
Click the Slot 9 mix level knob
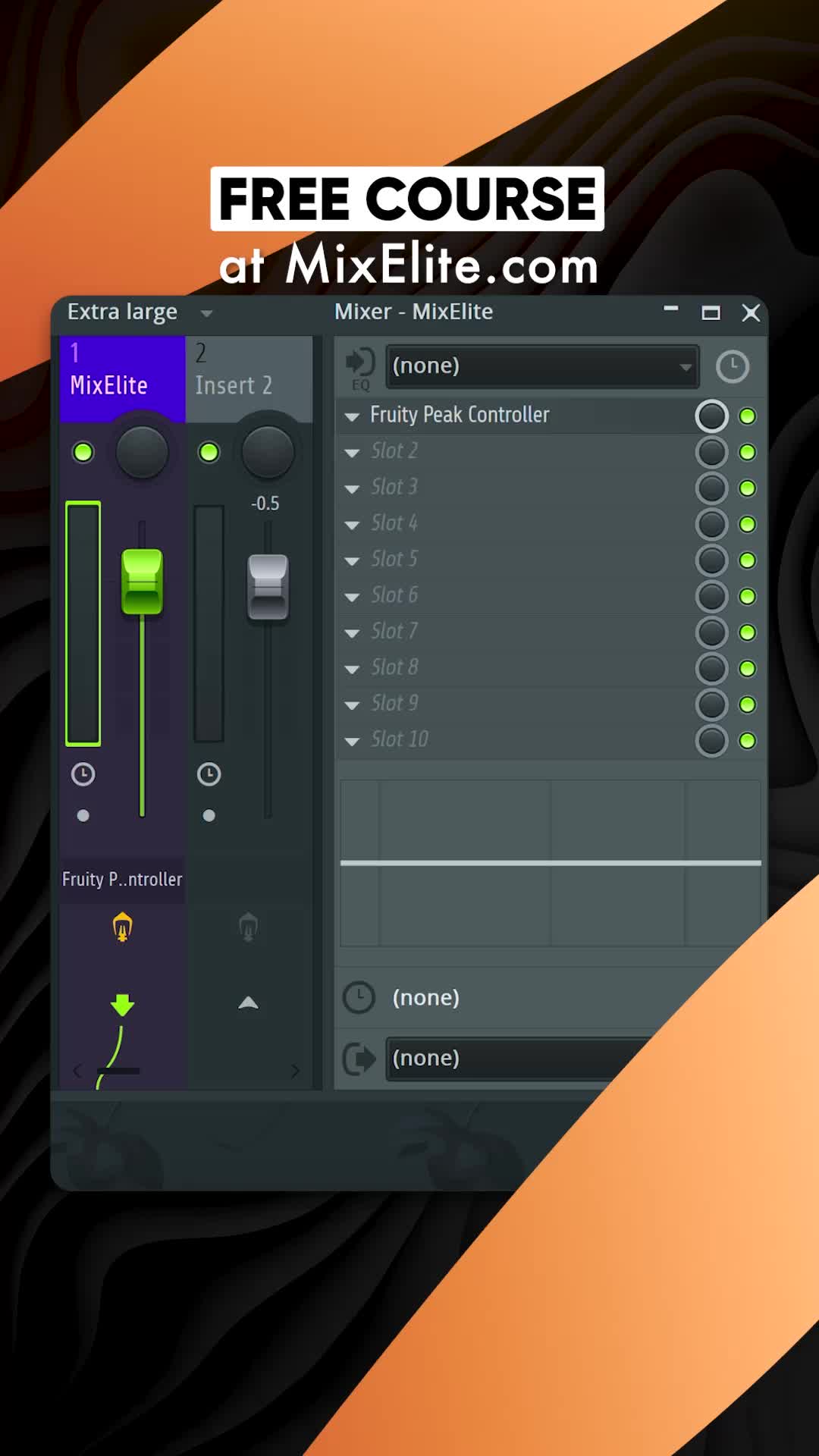[711, 704]
